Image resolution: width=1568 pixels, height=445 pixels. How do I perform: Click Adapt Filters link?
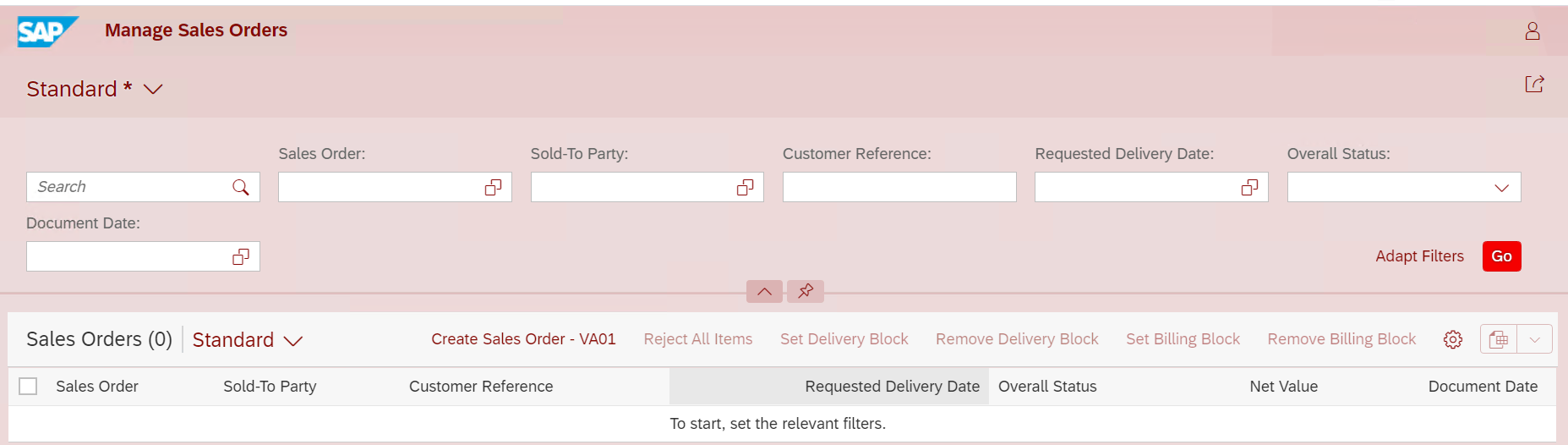1419,256
